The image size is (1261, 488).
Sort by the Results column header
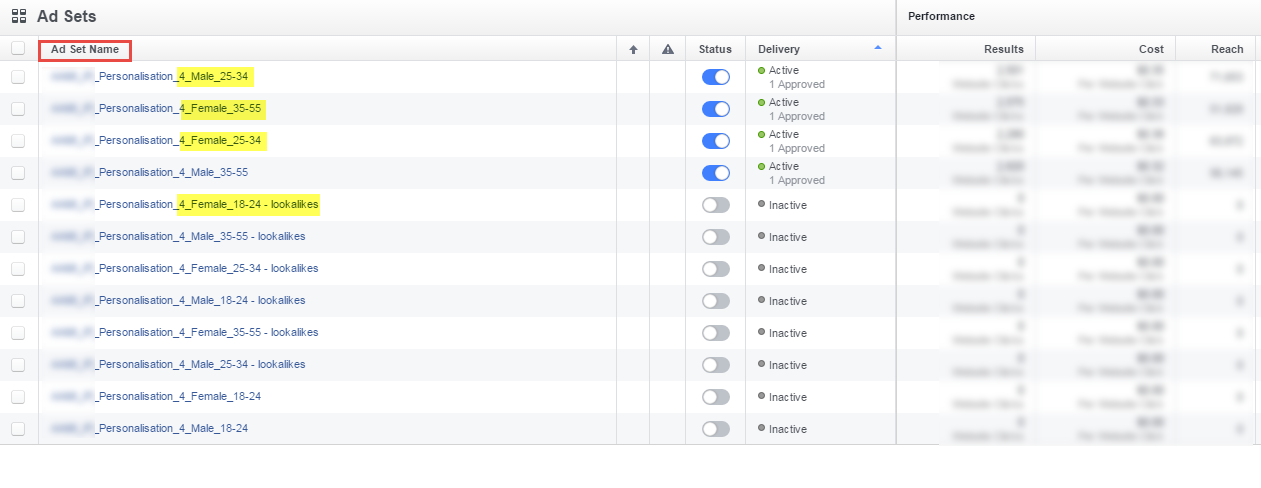(x=1003, y=49)
